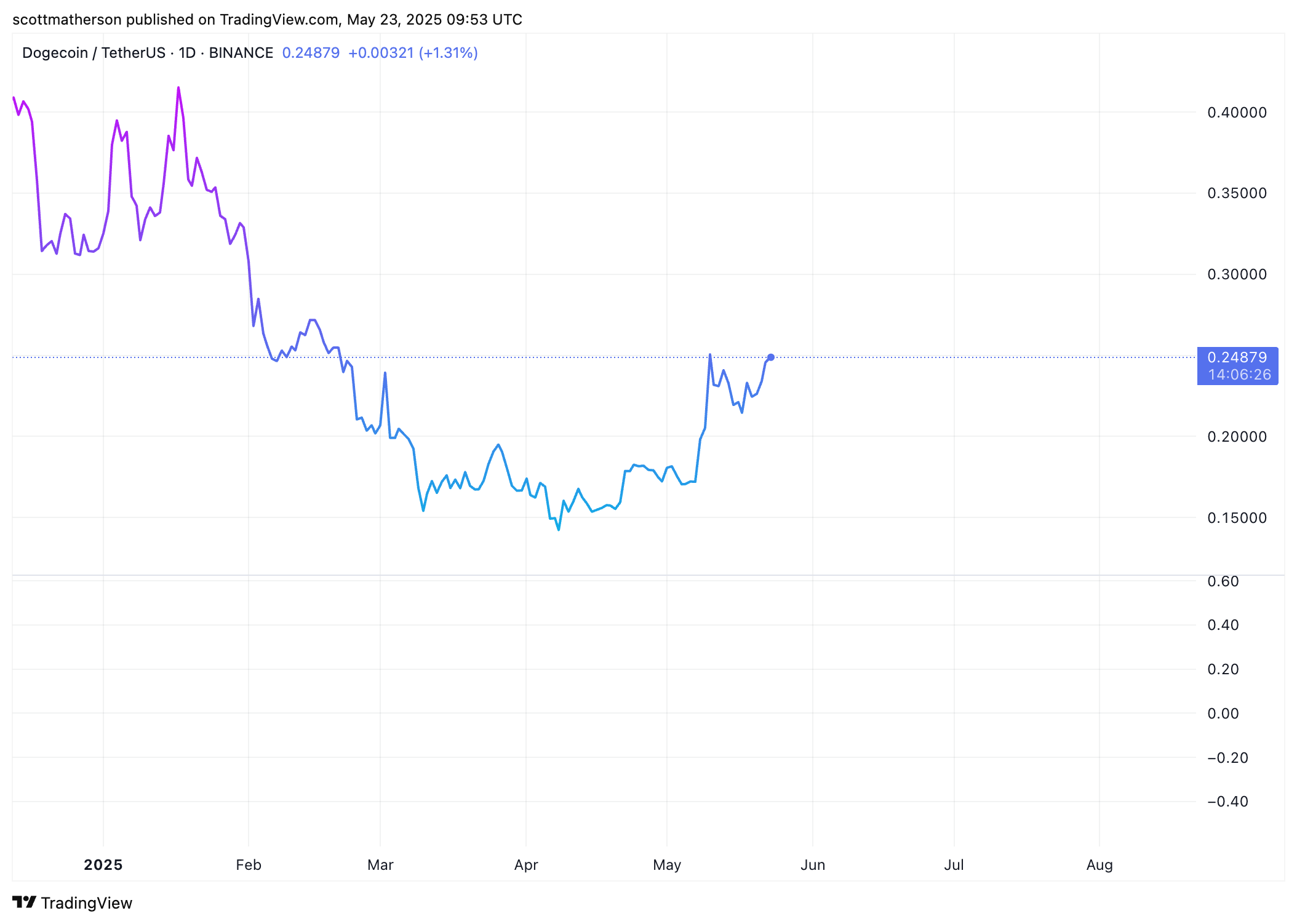Click the Feb label on the time axis
This screenshot has width=1297, height=924.
(x=249, y=865)
